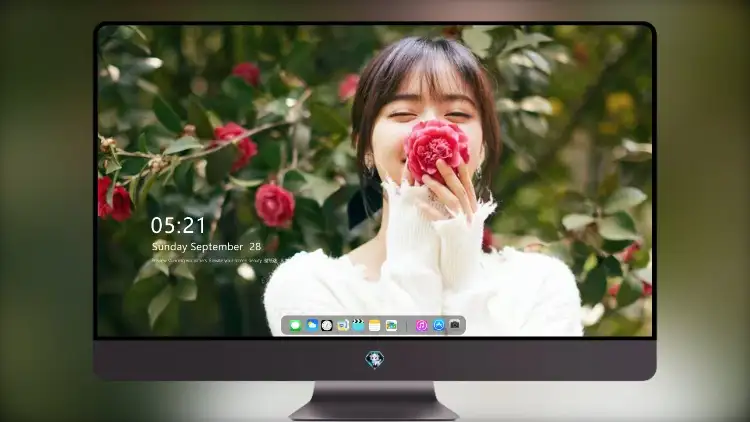Launch the pink iTunes music icon

tap(421, 325)
